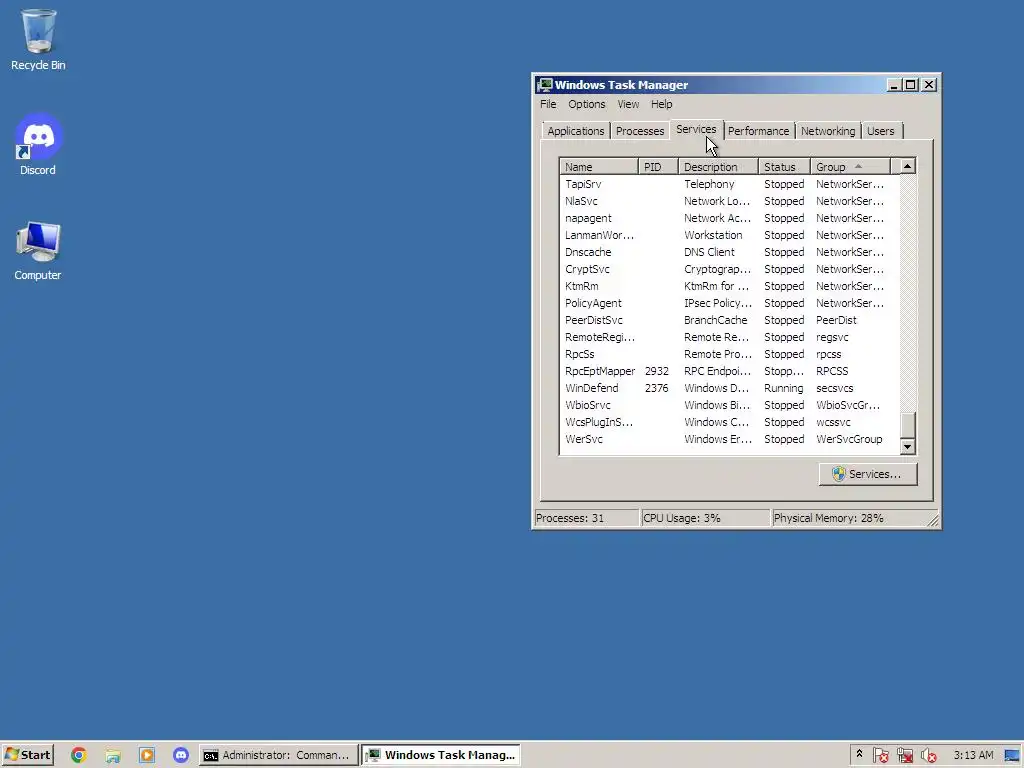Open Discord from the taskbar
The image size is (1024, 768).
coord(181,755)
